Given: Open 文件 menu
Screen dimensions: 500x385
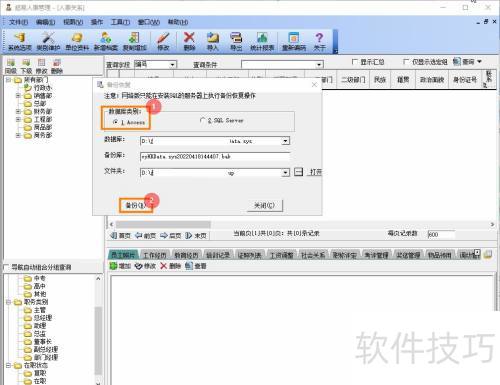Looking at the screenshot, I should pyautogui.click(x=19, y=22).
